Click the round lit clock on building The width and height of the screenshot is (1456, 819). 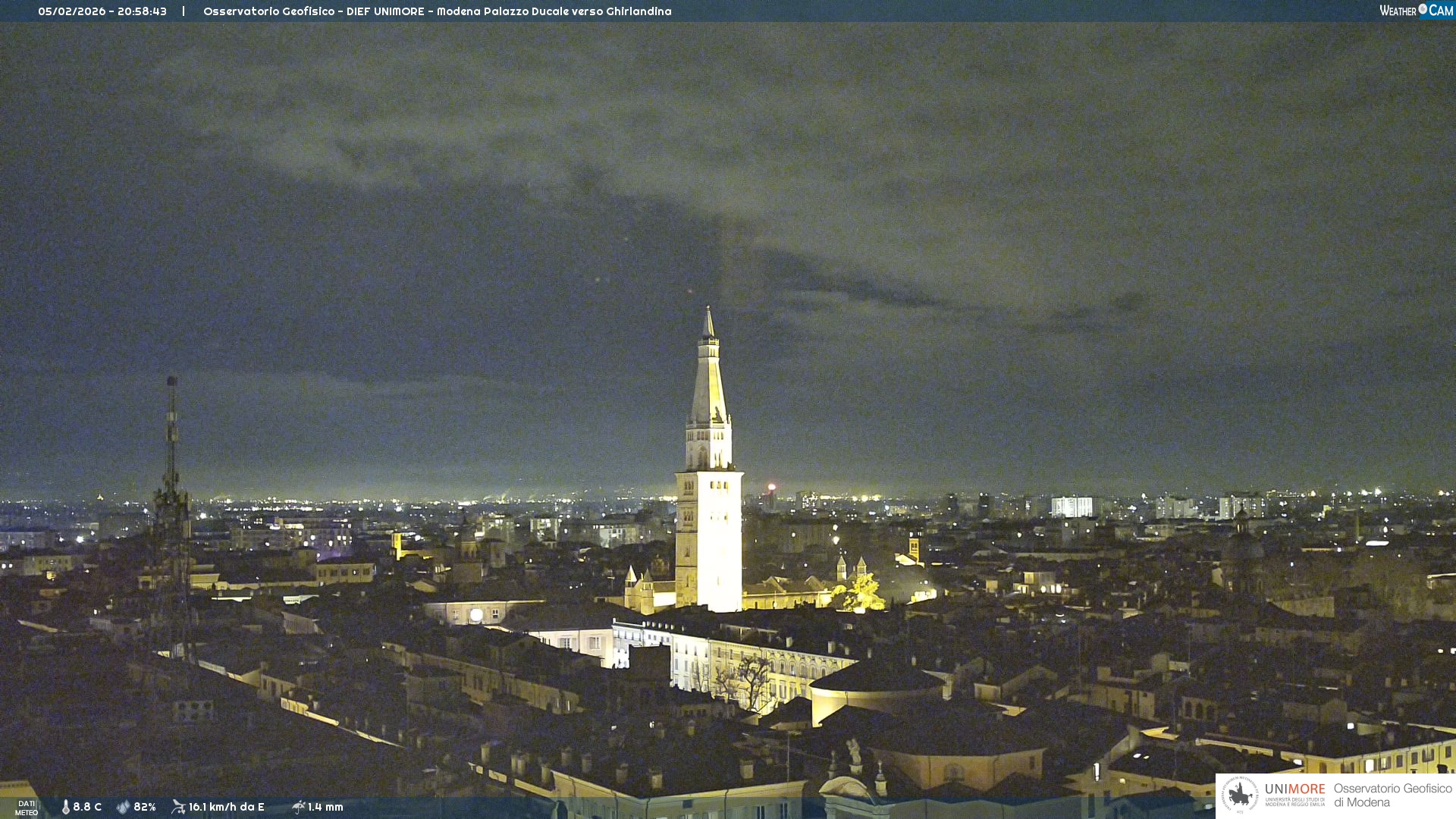pyautogui.click(x=476, y=615)
